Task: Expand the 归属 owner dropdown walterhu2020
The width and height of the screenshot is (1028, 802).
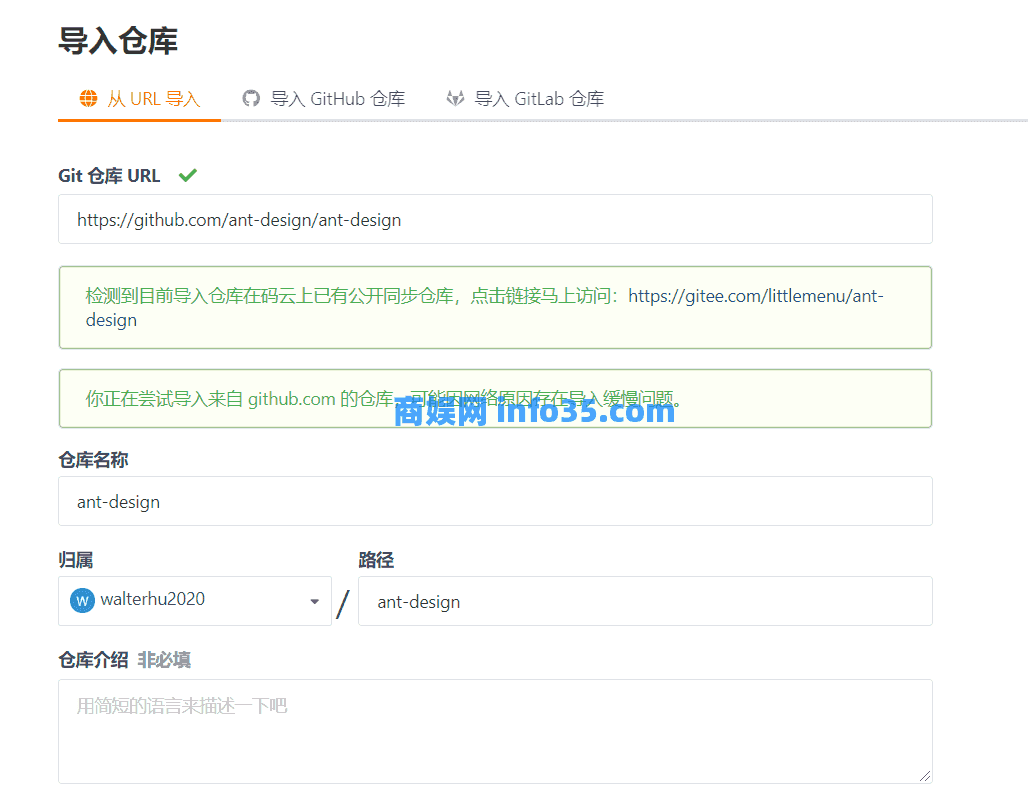Action: click(195, 601)
